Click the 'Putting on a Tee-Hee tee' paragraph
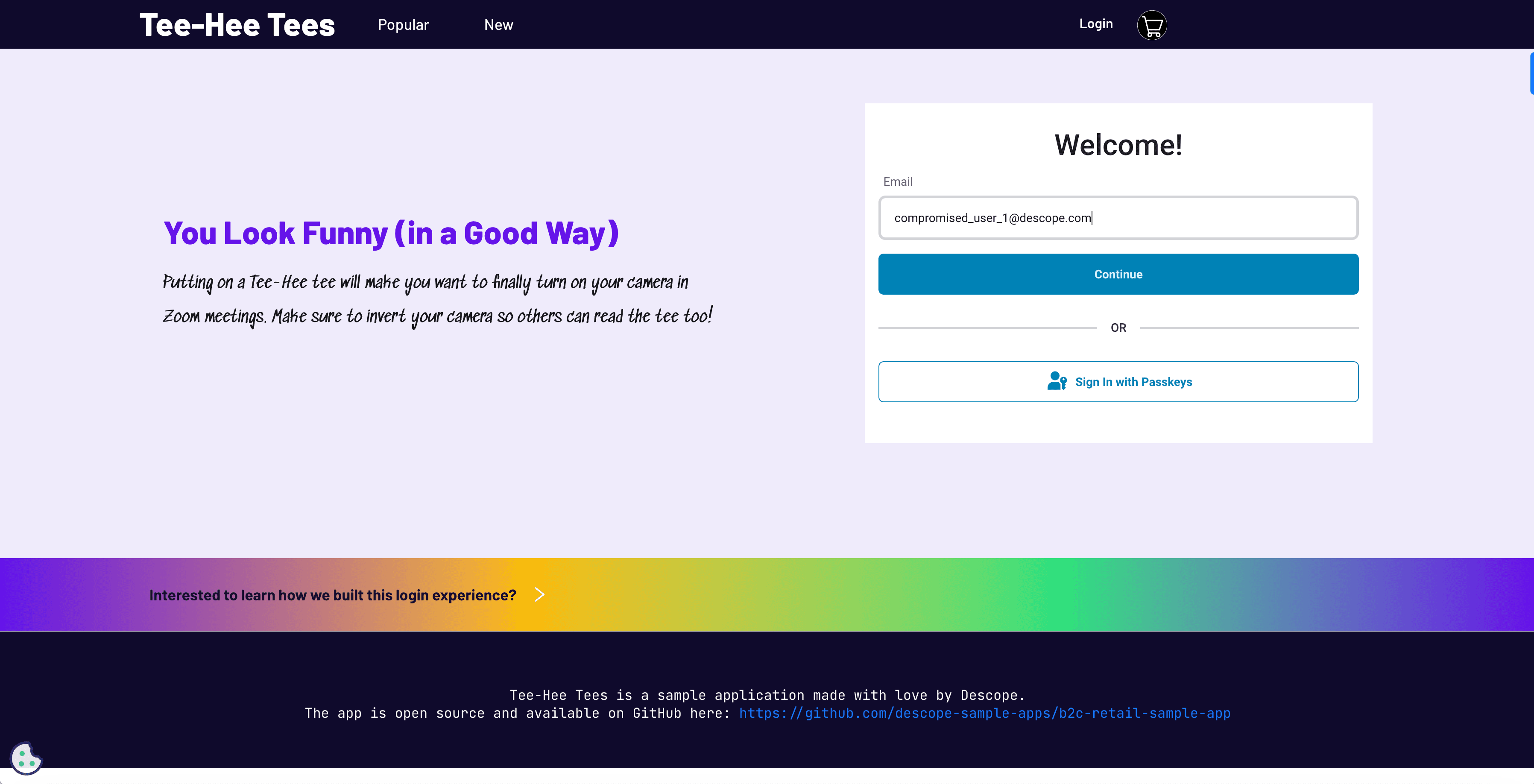 point(437,299)
